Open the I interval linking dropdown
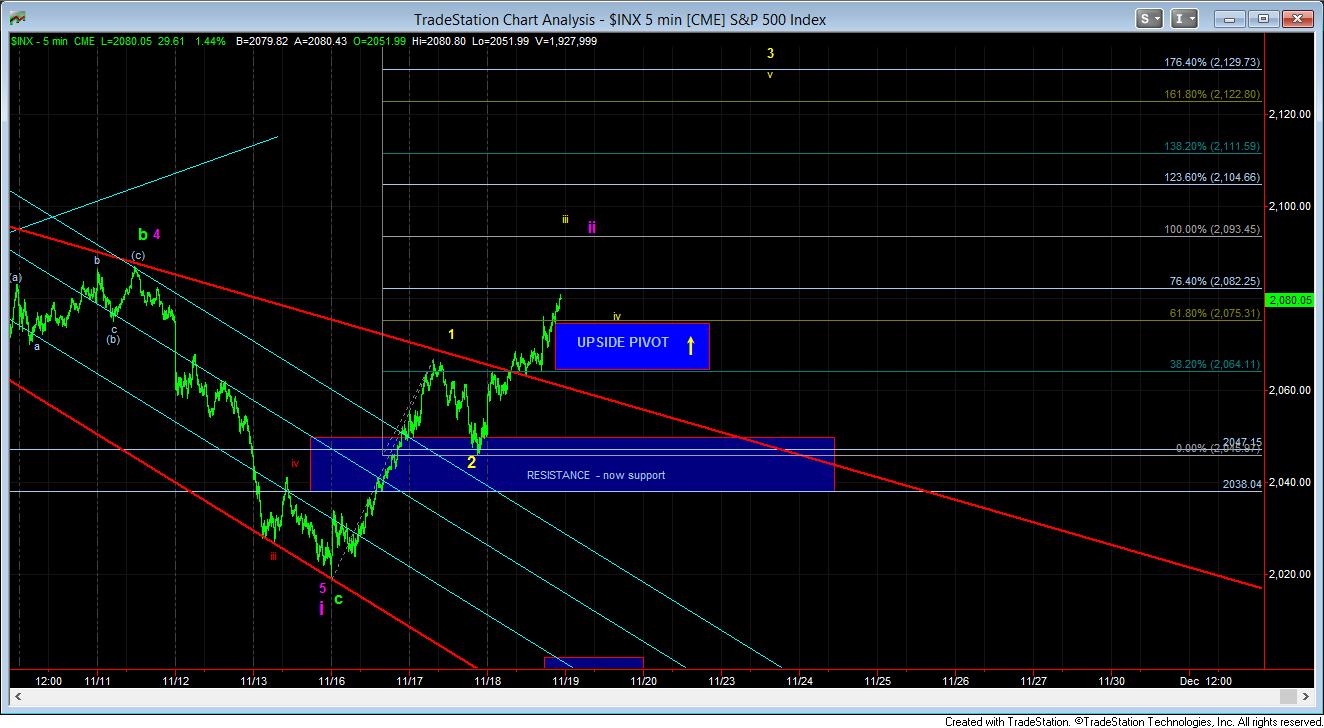 pos(1186,18)
